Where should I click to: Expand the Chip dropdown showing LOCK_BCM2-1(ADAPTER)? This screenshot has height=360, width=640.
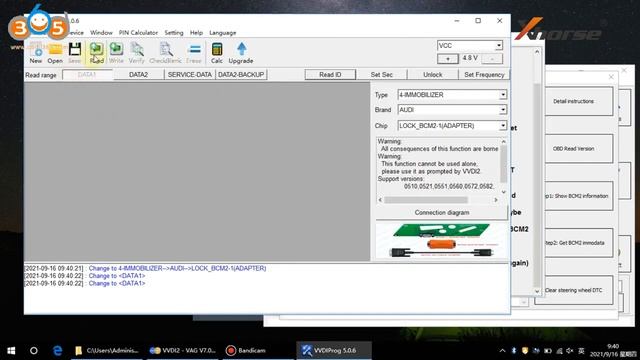pyautogui.click(x=503, y=126)
